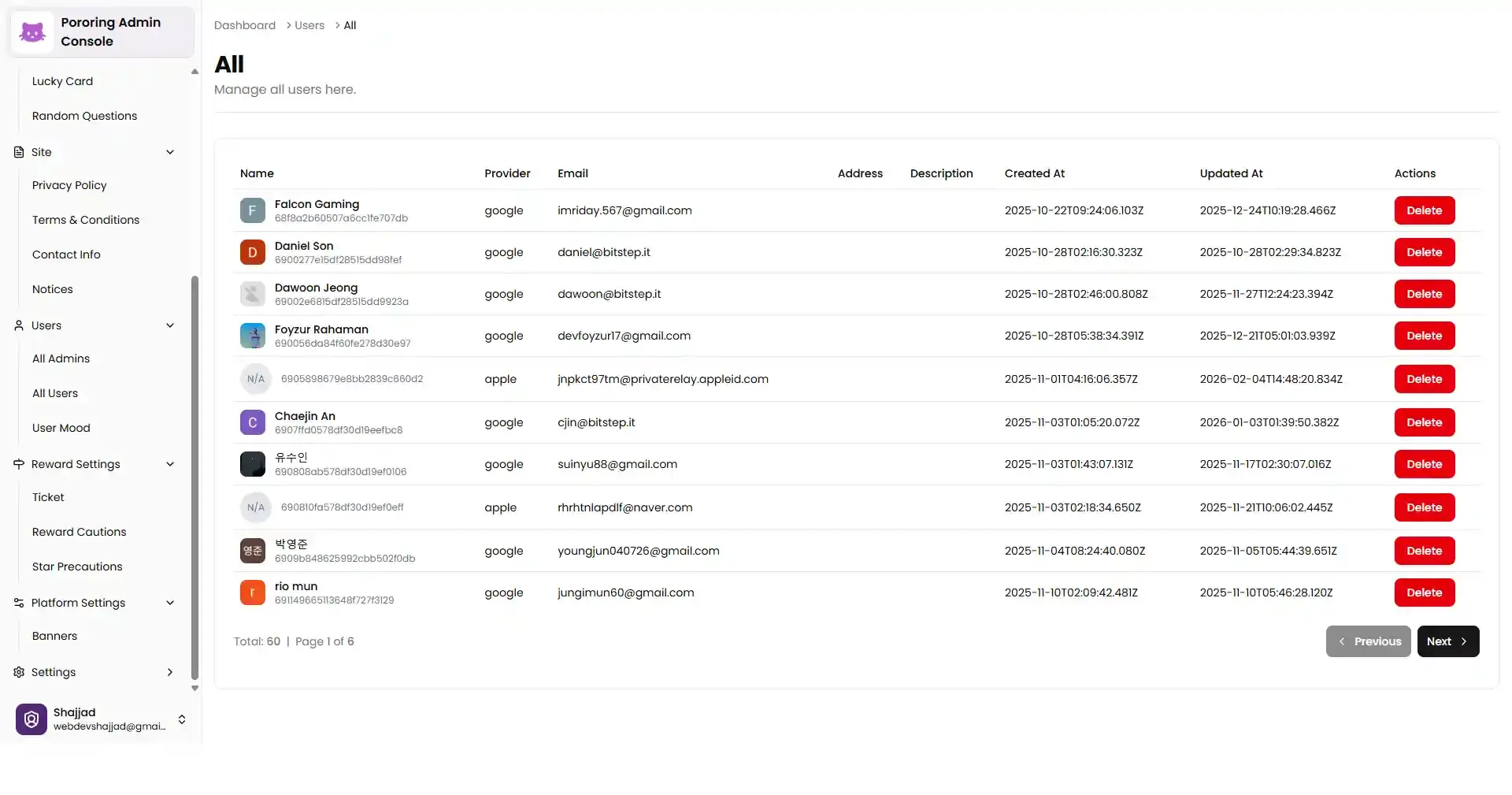Collapse the Site section chevron
Viewport: 1512px width, 795px height.
point(170,152)
